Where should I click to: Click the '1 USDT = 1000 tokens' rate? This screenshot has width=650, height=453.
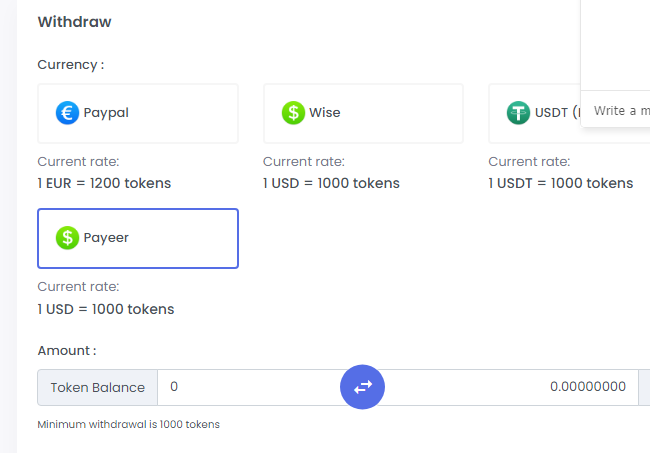click(560, 183)
